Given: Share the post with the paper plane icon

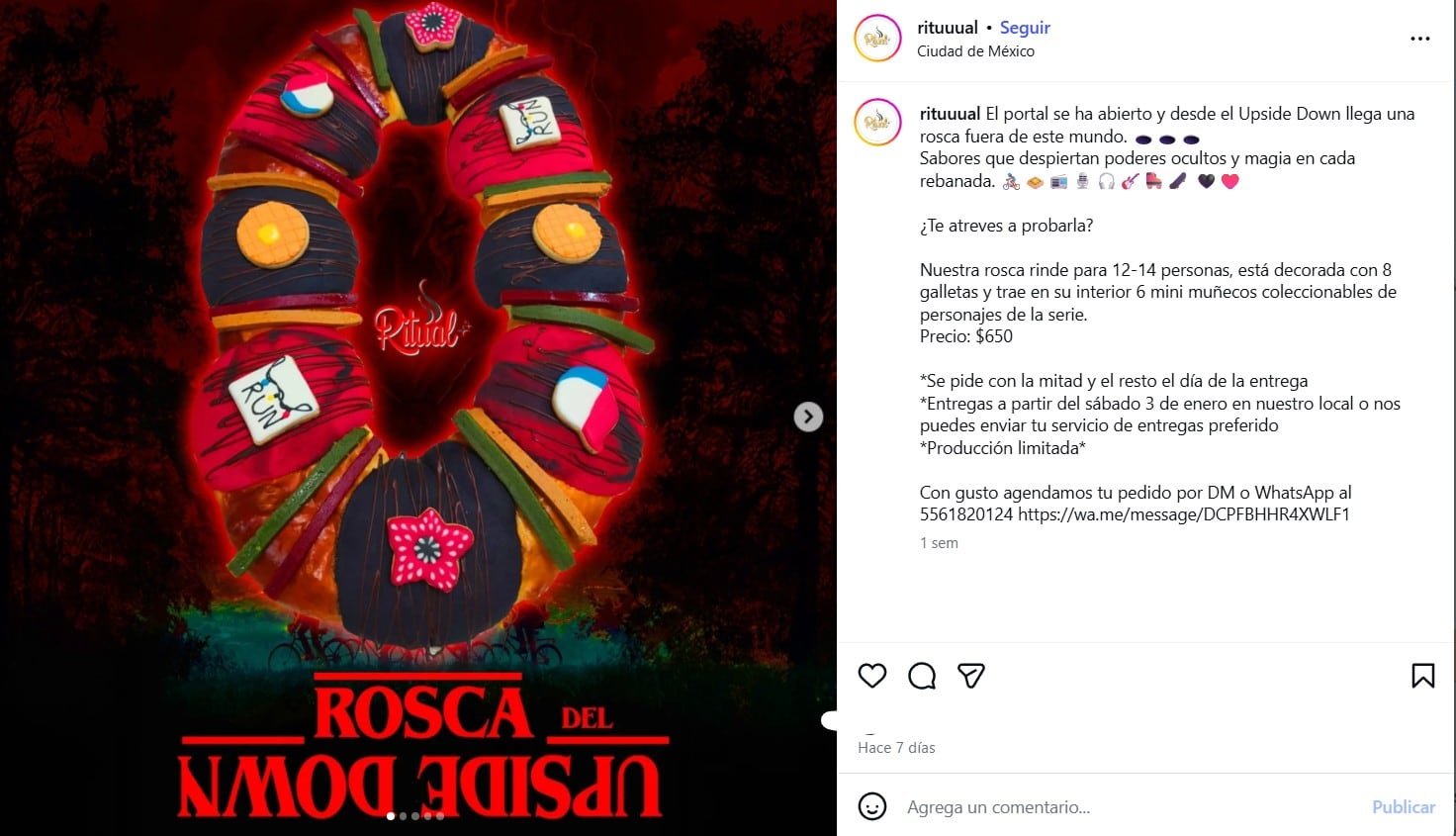Looking at the screenshot, I should coord(971,676).
